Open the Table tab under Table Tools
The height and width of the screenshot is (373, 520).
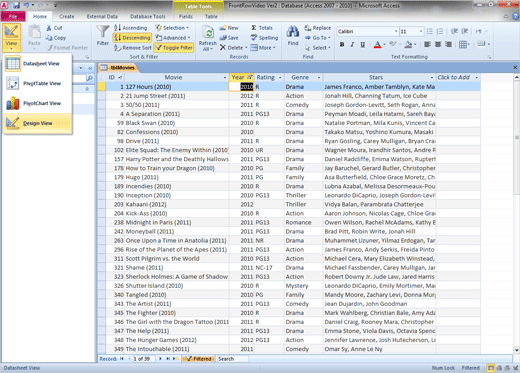(211, 16)
